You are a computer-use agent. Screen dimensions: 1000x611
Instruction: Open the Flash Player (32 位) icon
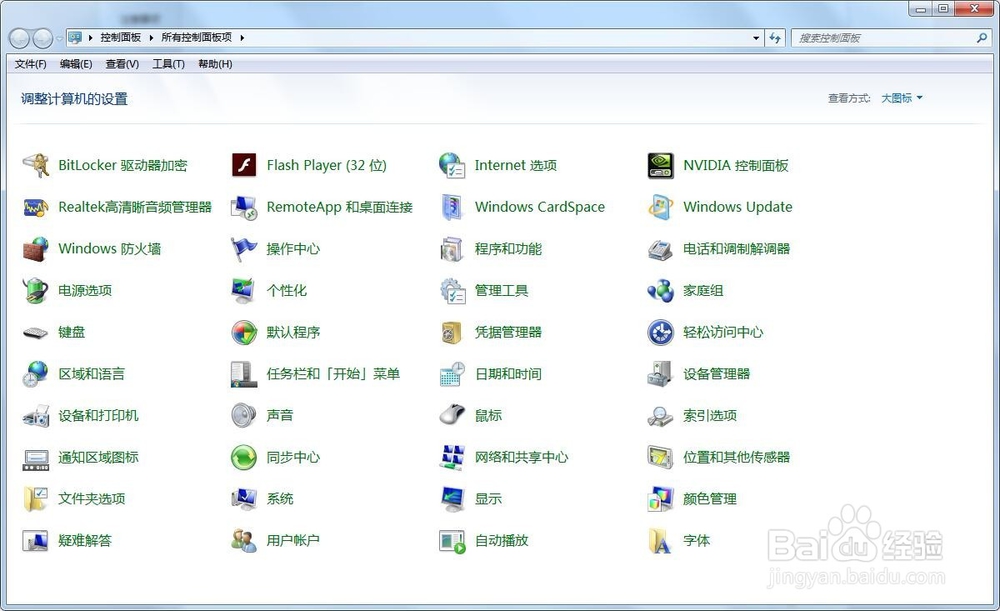(244, 165)
